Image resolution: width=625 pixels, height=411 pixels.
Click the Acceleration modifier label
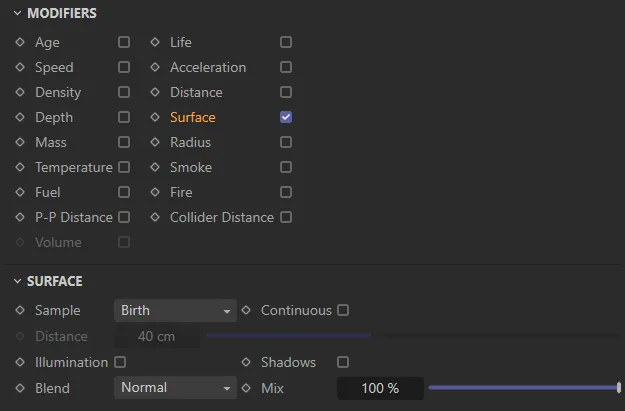click(x=207, y=67)
